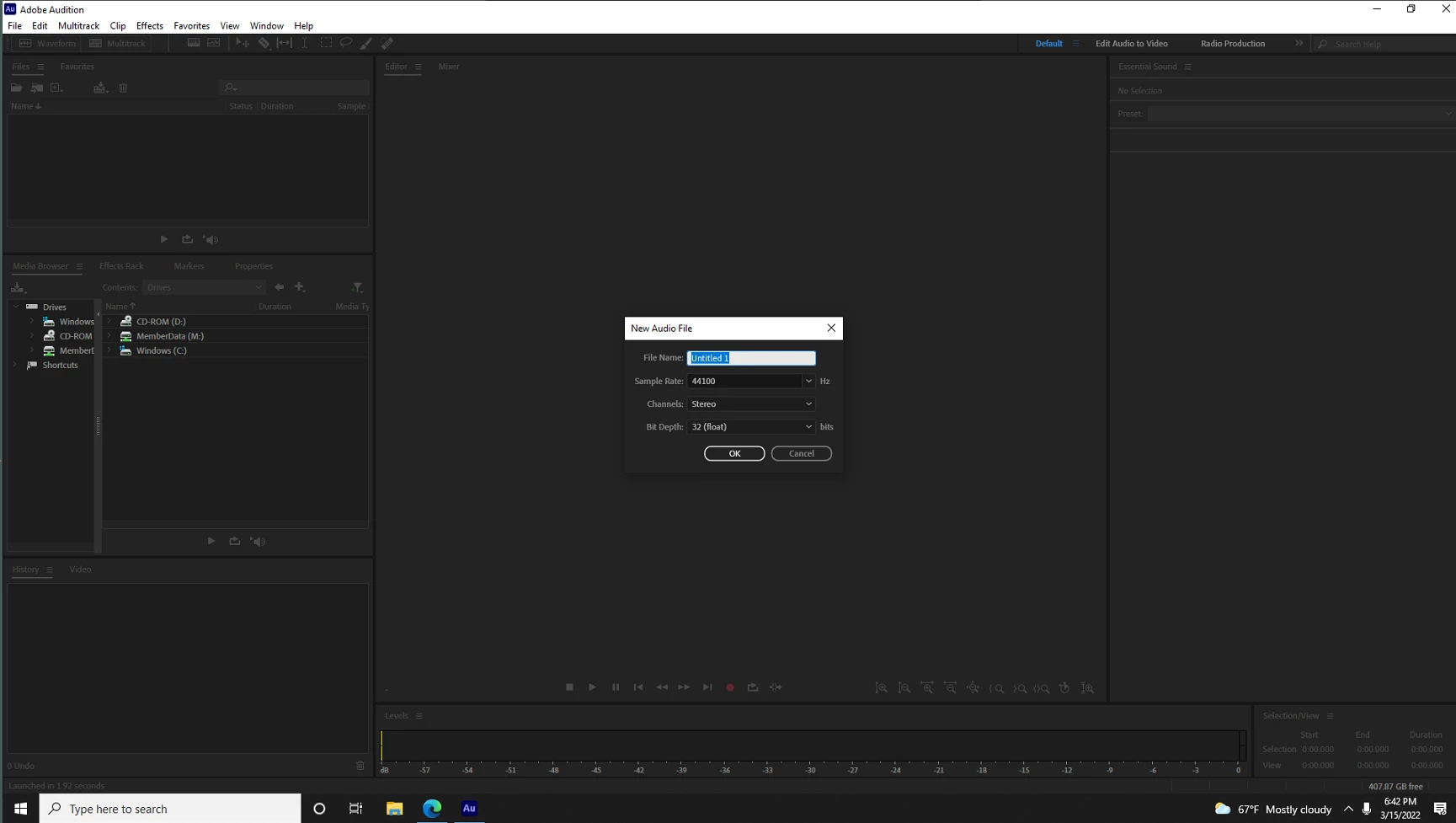Image resolution: width=1456 pixels, height=823 pixels.
Task: Select the Razor tool in the toolbar
Action: coord(264,43)
